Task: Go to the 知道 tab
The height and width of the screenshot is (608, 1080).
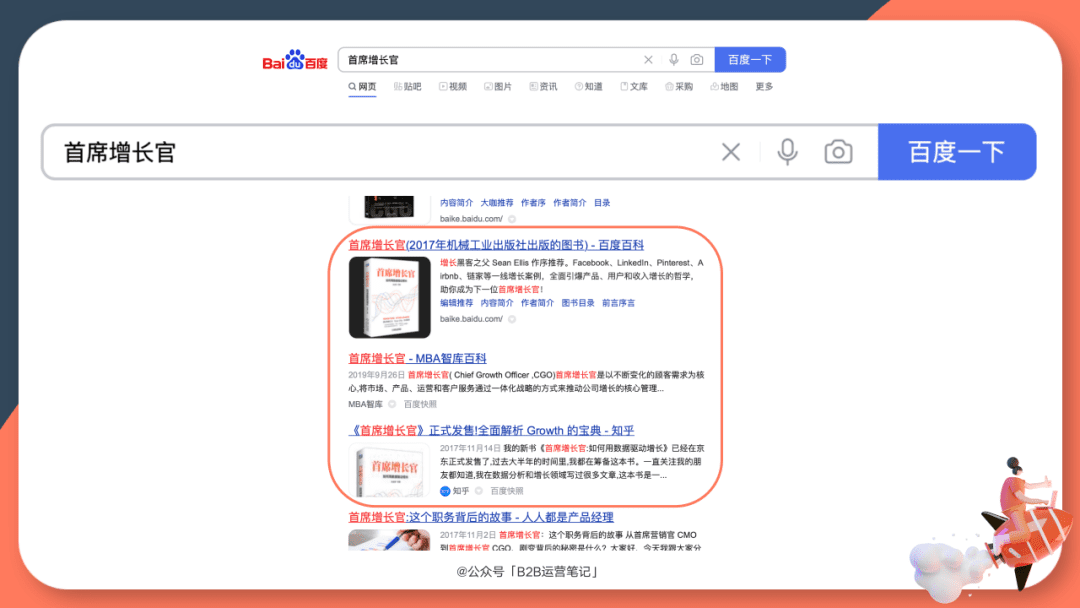Action: [x=589, y=87]
